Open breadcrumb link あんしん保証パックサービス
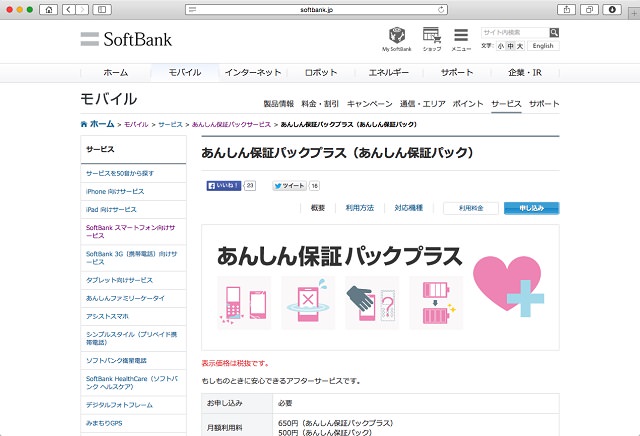 click(x=231, y=124)
